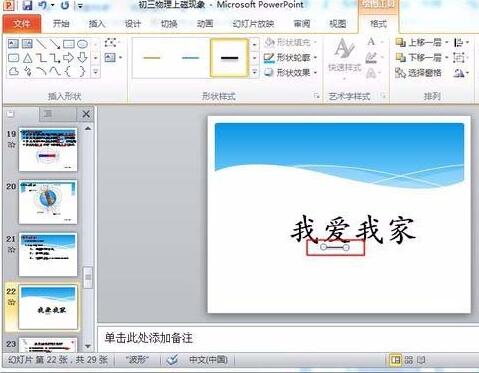
Task: Open the Align objects dropdown
Action: point(462,43)
